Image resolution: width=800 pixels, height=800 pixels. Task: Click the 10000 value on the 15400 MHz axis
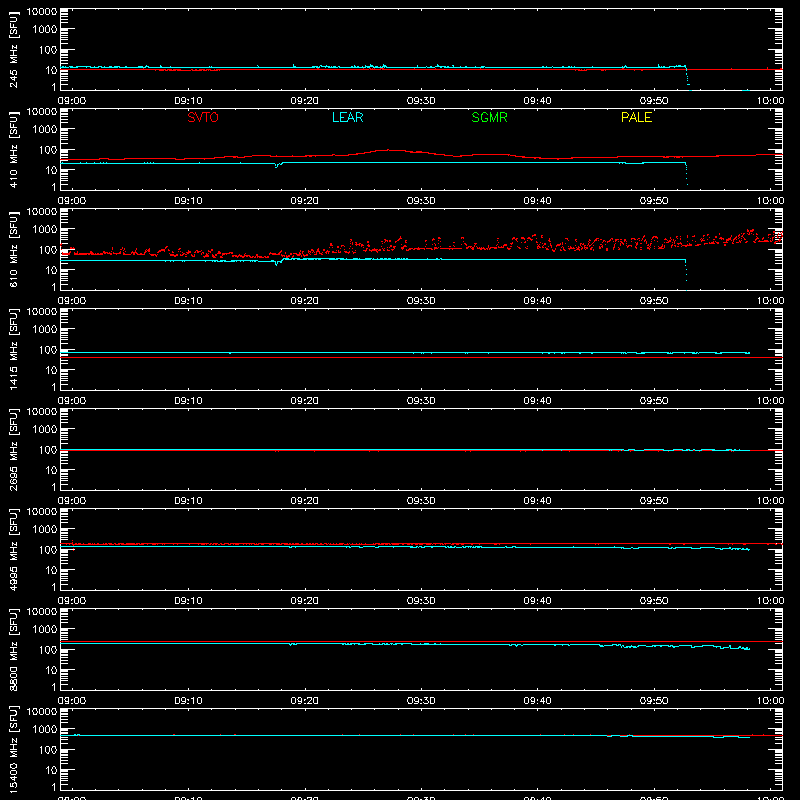click(x=42, y=712)
